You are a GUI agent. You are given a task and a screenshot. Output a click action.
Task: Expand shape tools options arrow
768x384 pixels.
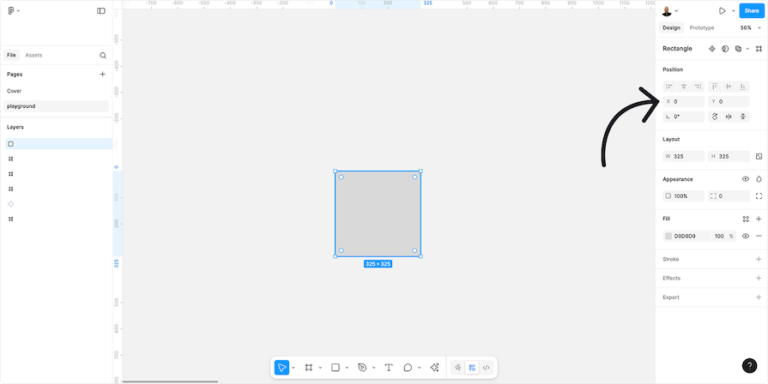point(347,368)
